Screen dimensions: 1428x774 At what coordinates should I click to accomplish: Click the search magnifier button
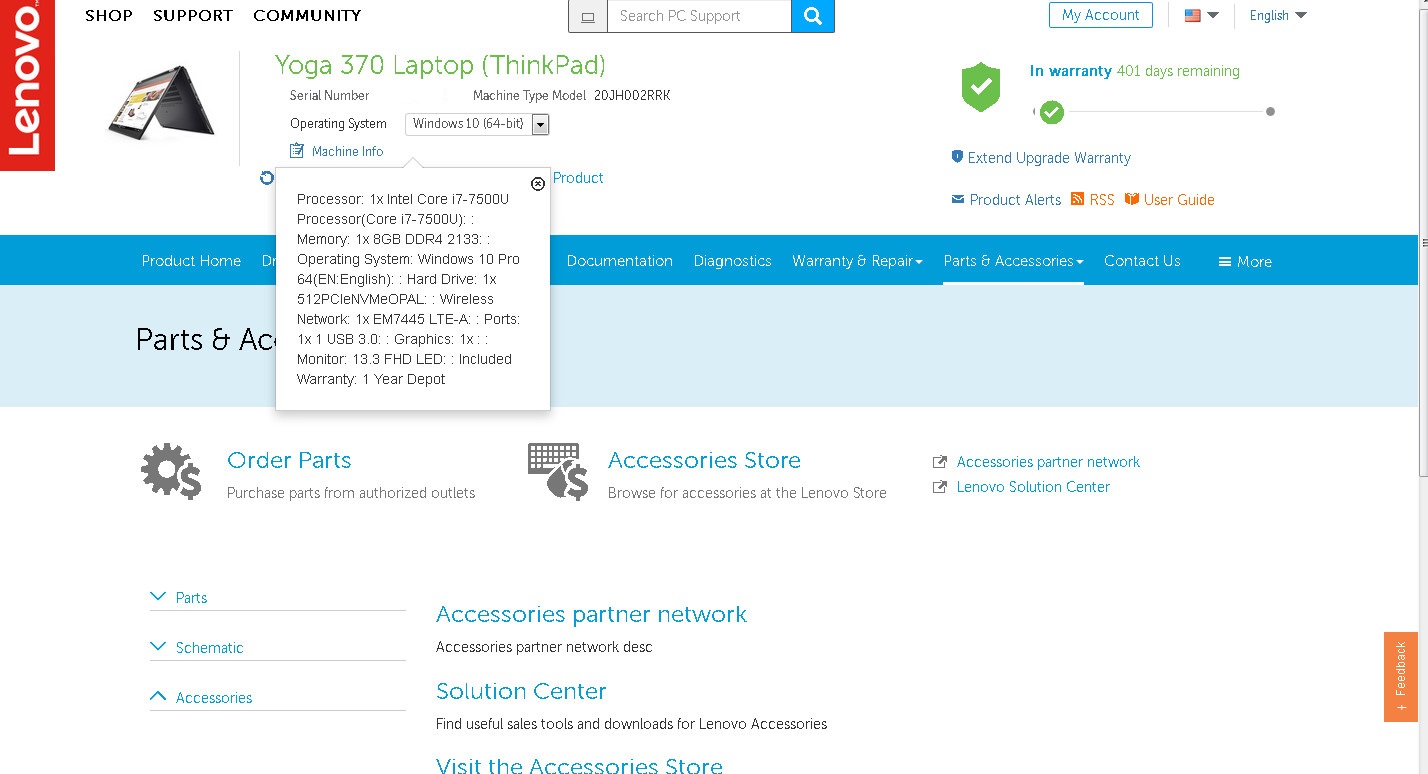812,16
